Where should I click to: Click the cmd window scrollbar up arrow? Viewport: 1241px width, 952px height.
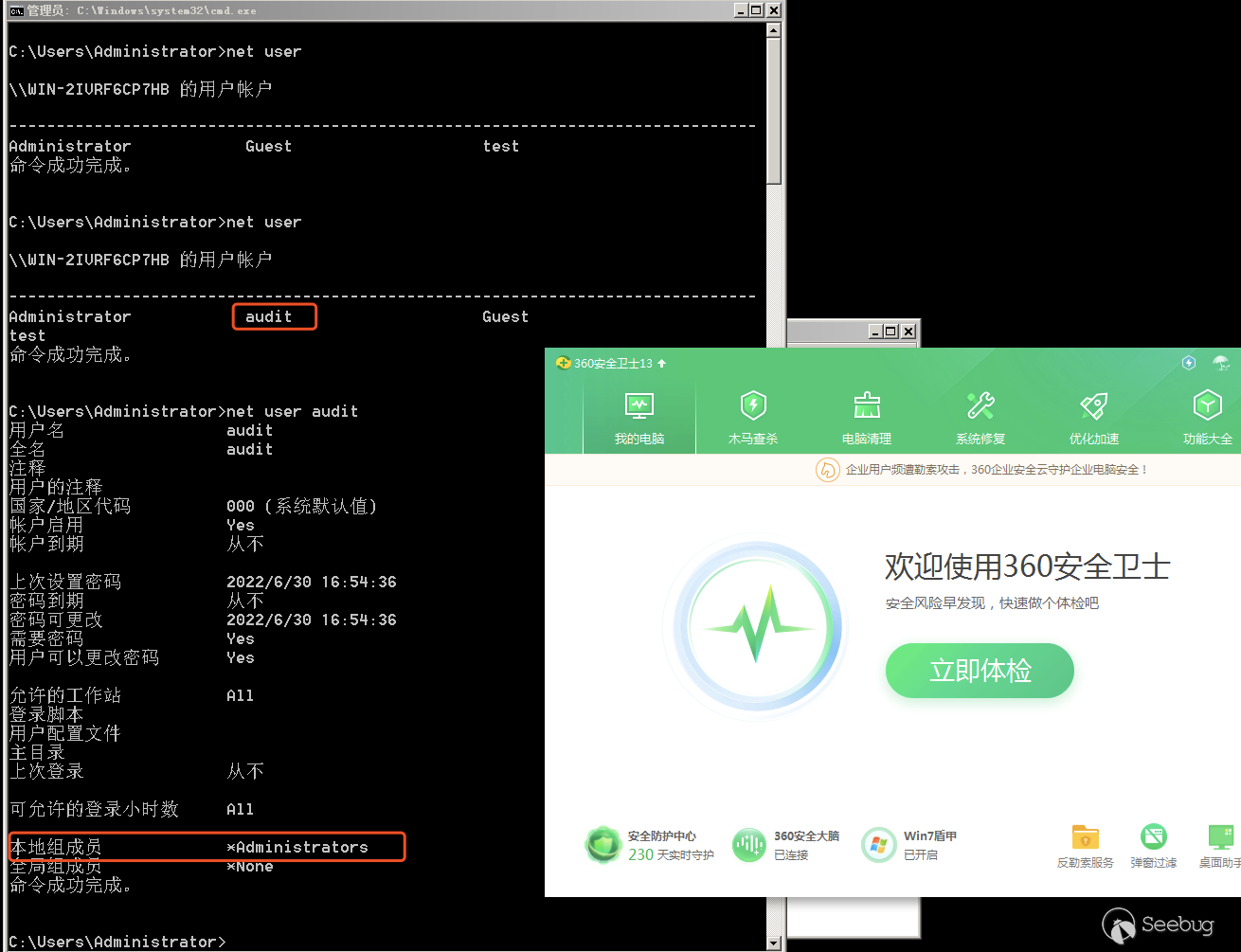pyautogui.click(x=774, y=31)
